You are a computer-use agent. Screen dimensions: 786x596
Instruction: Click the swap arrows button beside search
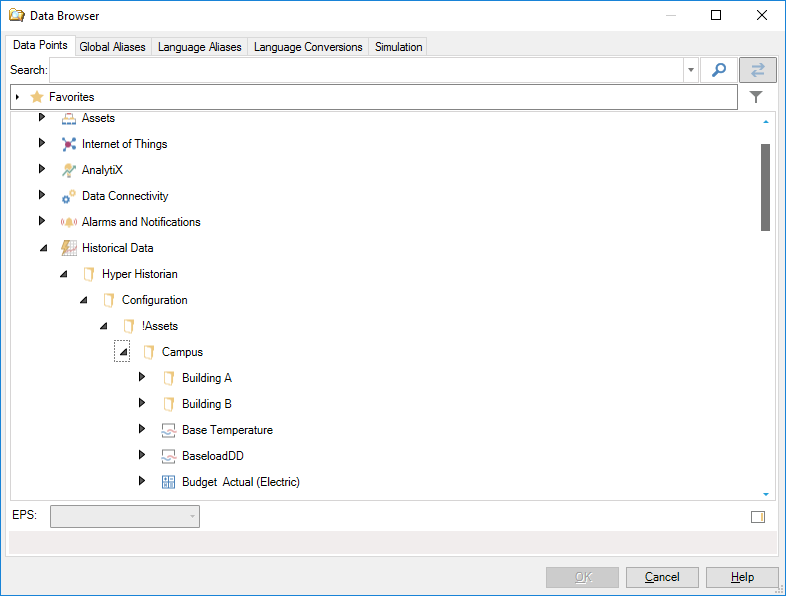(x=757, y=70)
